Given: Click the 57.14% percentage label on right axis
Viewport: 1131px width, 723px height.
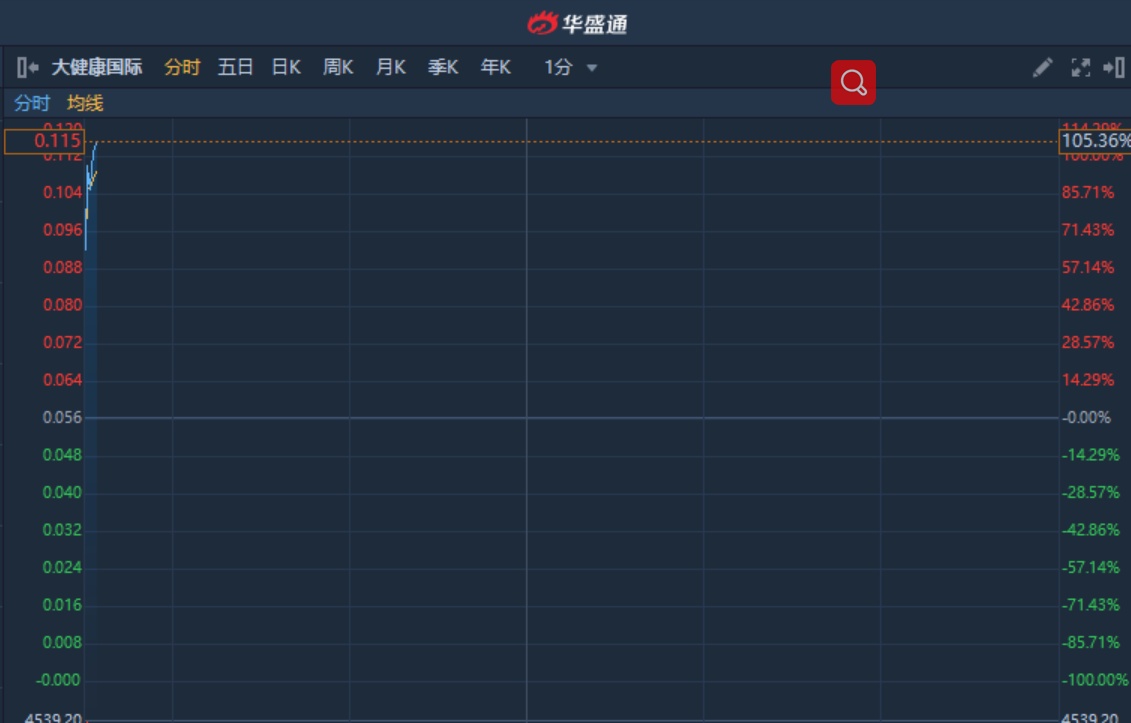Looking at the screenshot, I should (x=1088, y=268).
